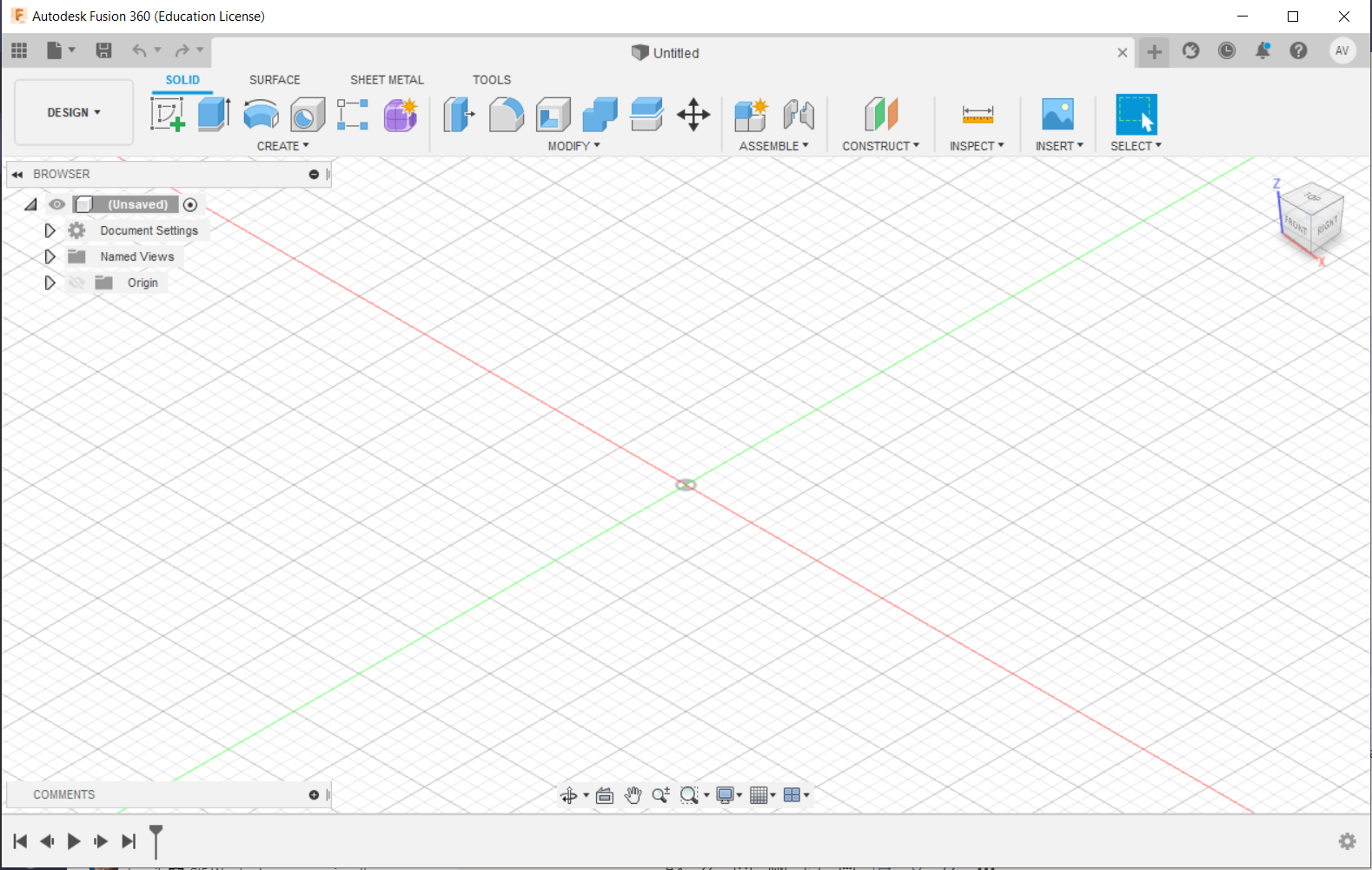This screenshot has height=870, width=1372.
Task: Open the Assemble dropdown menu
Action: pyautogui.click(x=773, y=146)
